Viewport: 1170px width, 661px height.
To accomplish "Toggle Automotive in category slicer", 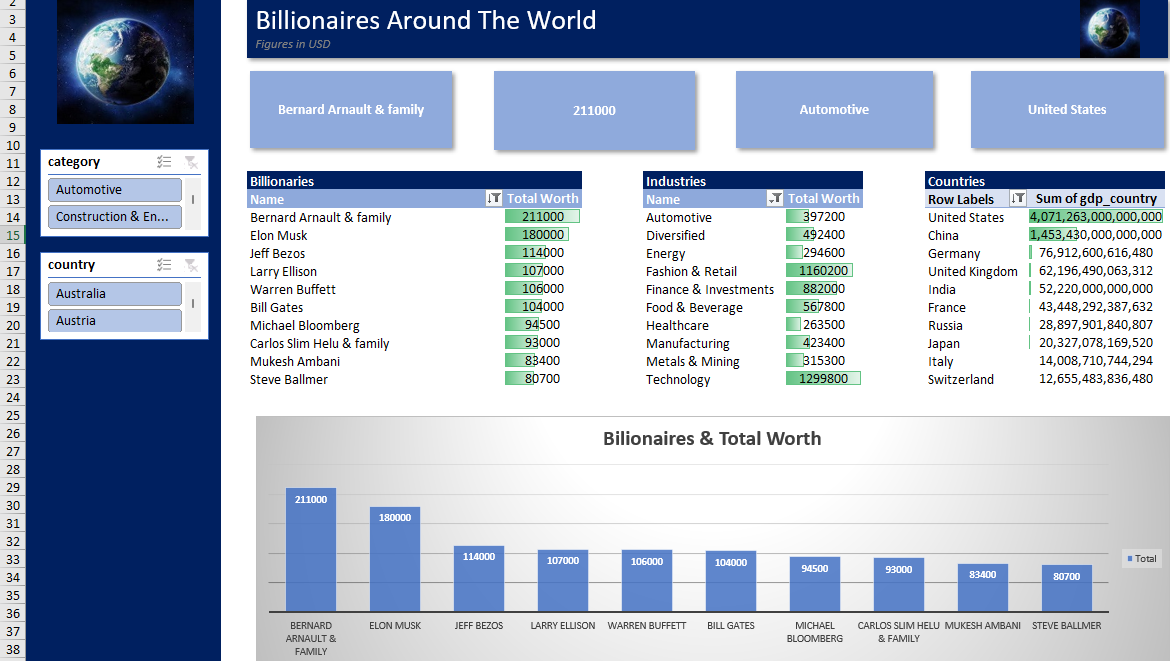I will pyautogui.click(x=114, y=190).
